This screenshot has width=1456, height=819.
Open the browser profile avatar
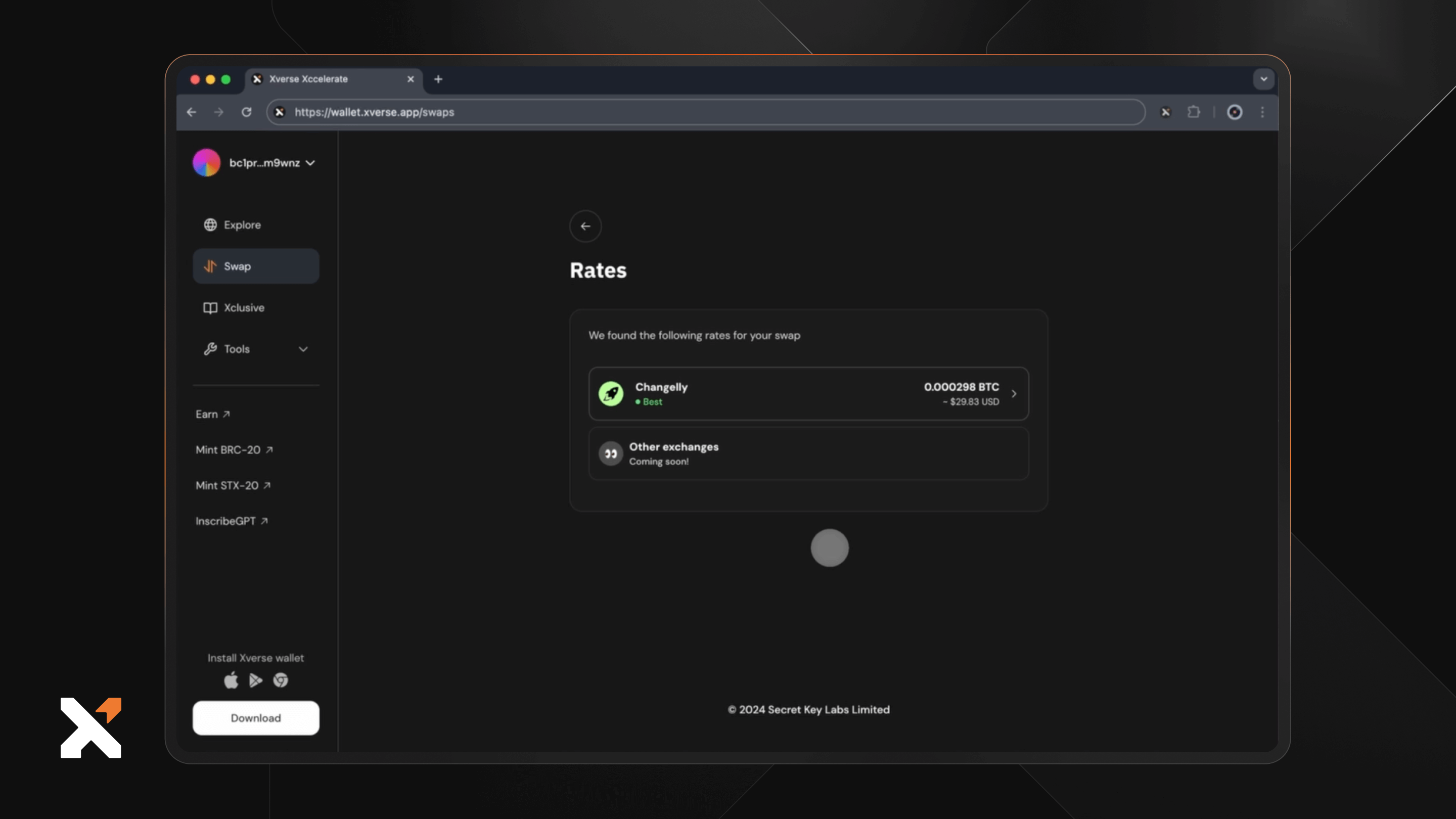coord(1235,112)
